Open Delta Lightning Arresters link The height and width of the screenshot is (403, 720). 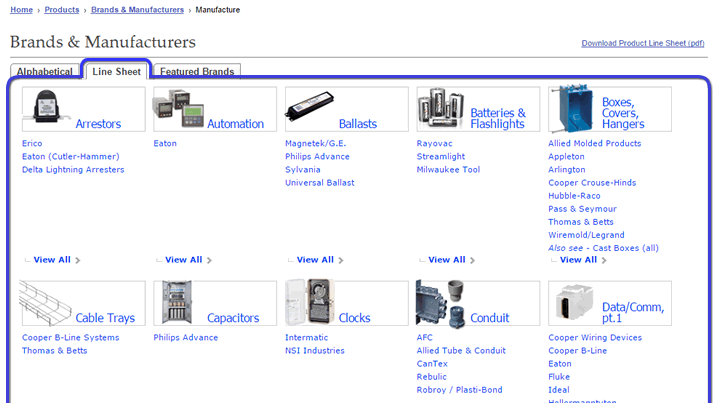(73, 169)
